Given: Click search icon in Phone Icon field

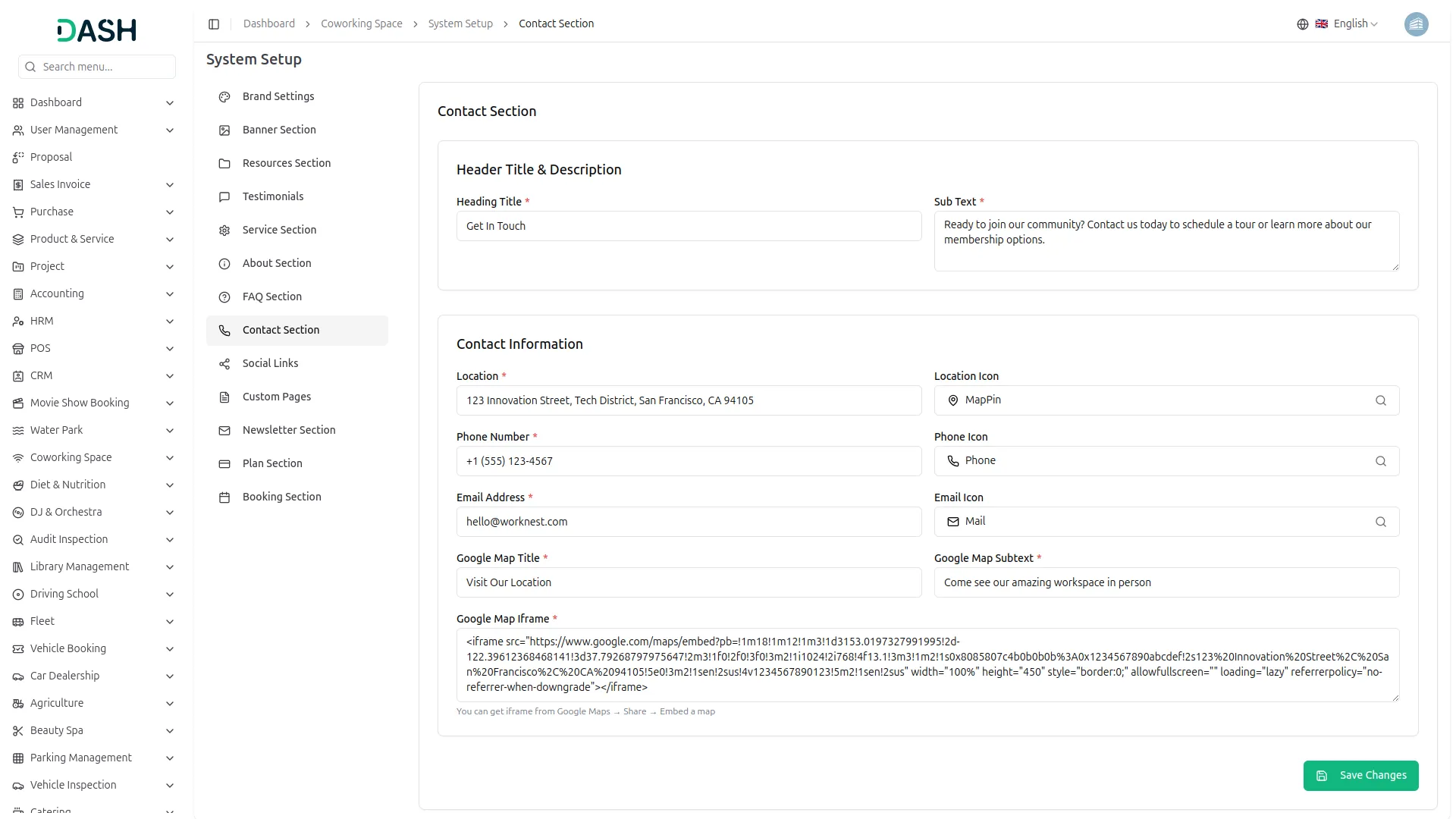Looking at the screenshot, I should pyautogui.click(x=1380, y=461).
